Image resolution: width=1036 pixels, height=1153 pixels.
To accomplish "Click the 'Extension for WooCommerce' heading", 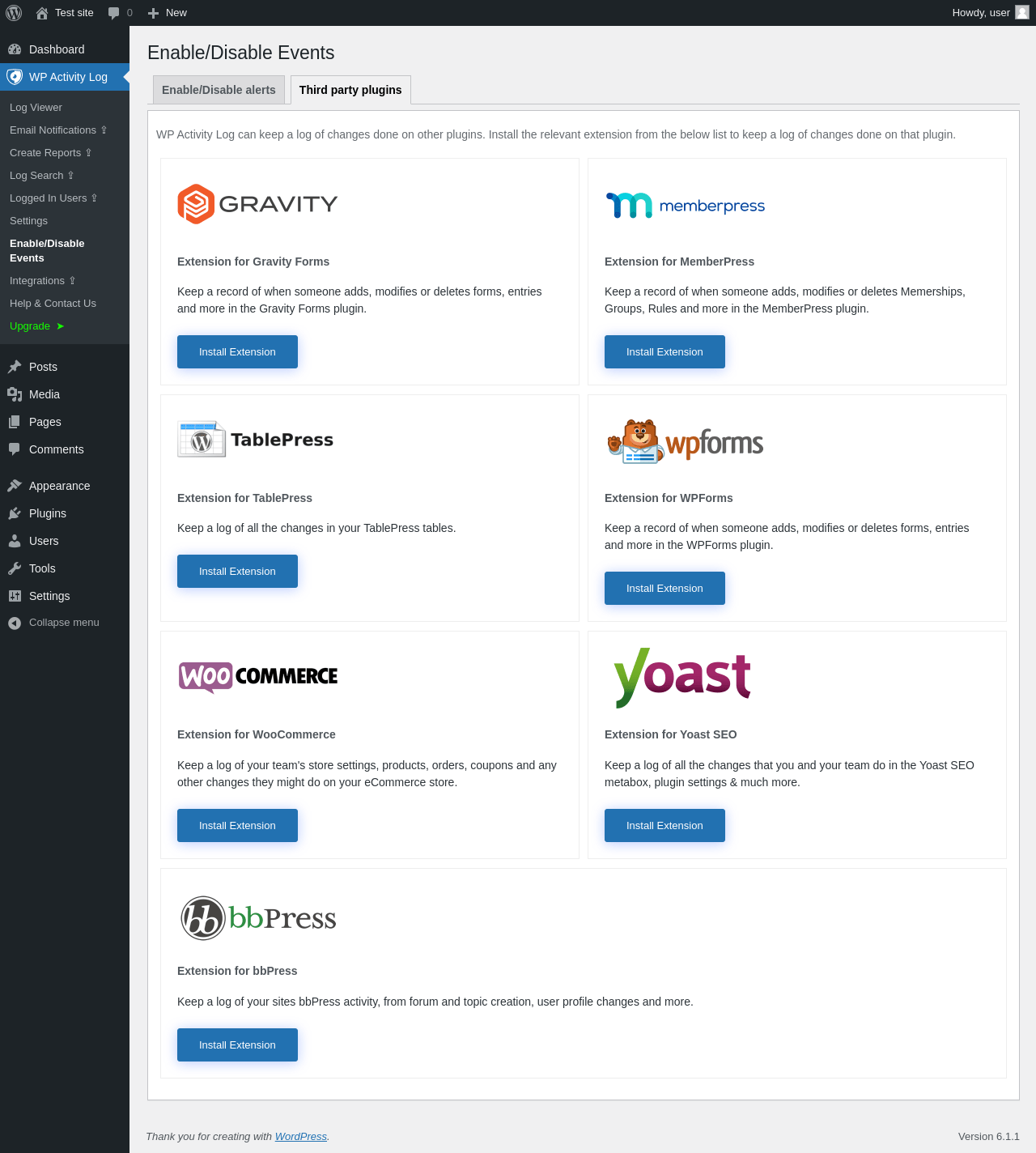I will pyautogui.click(x=257, y=734).
